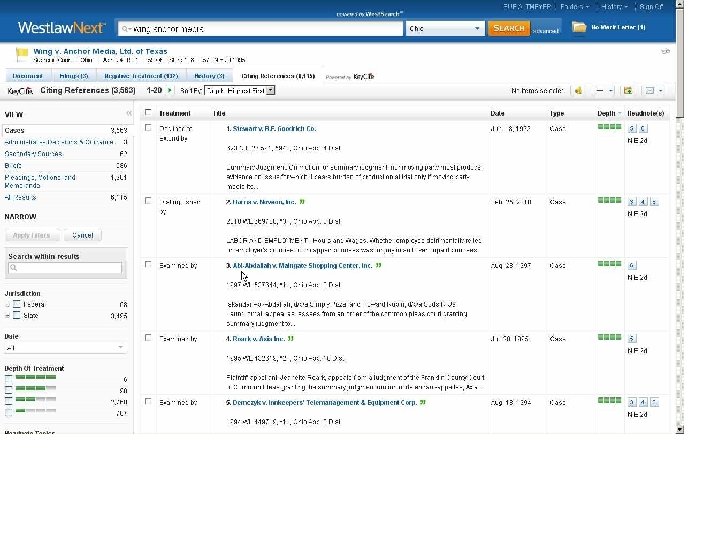Open the jurisdiction dropdown next to search box
Viewport: 720px width, 540px height.
(444, 28)
